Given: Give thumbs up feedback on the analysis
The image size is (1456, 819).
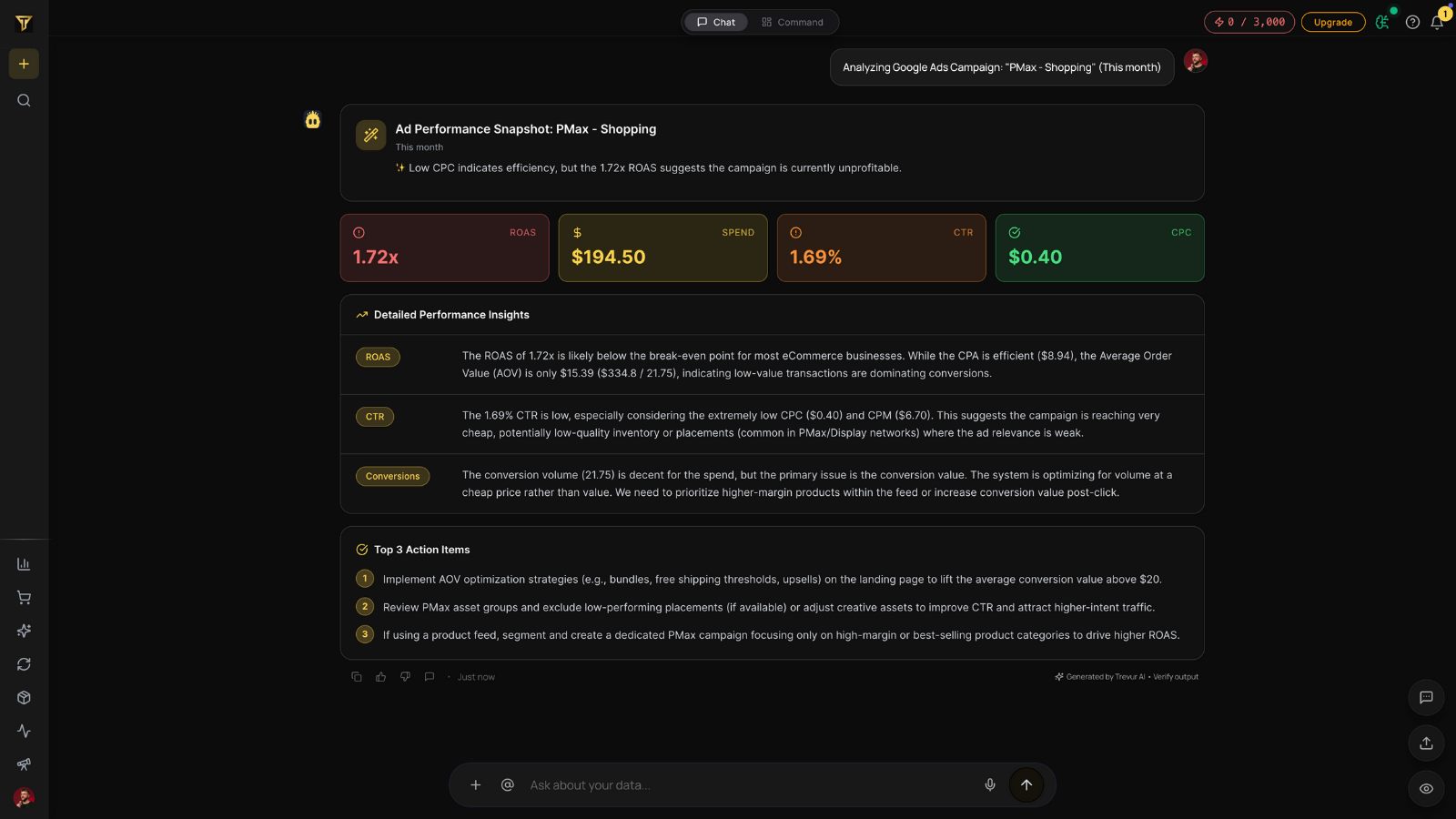Looking at the screenshot, I should tap(380, 676).
